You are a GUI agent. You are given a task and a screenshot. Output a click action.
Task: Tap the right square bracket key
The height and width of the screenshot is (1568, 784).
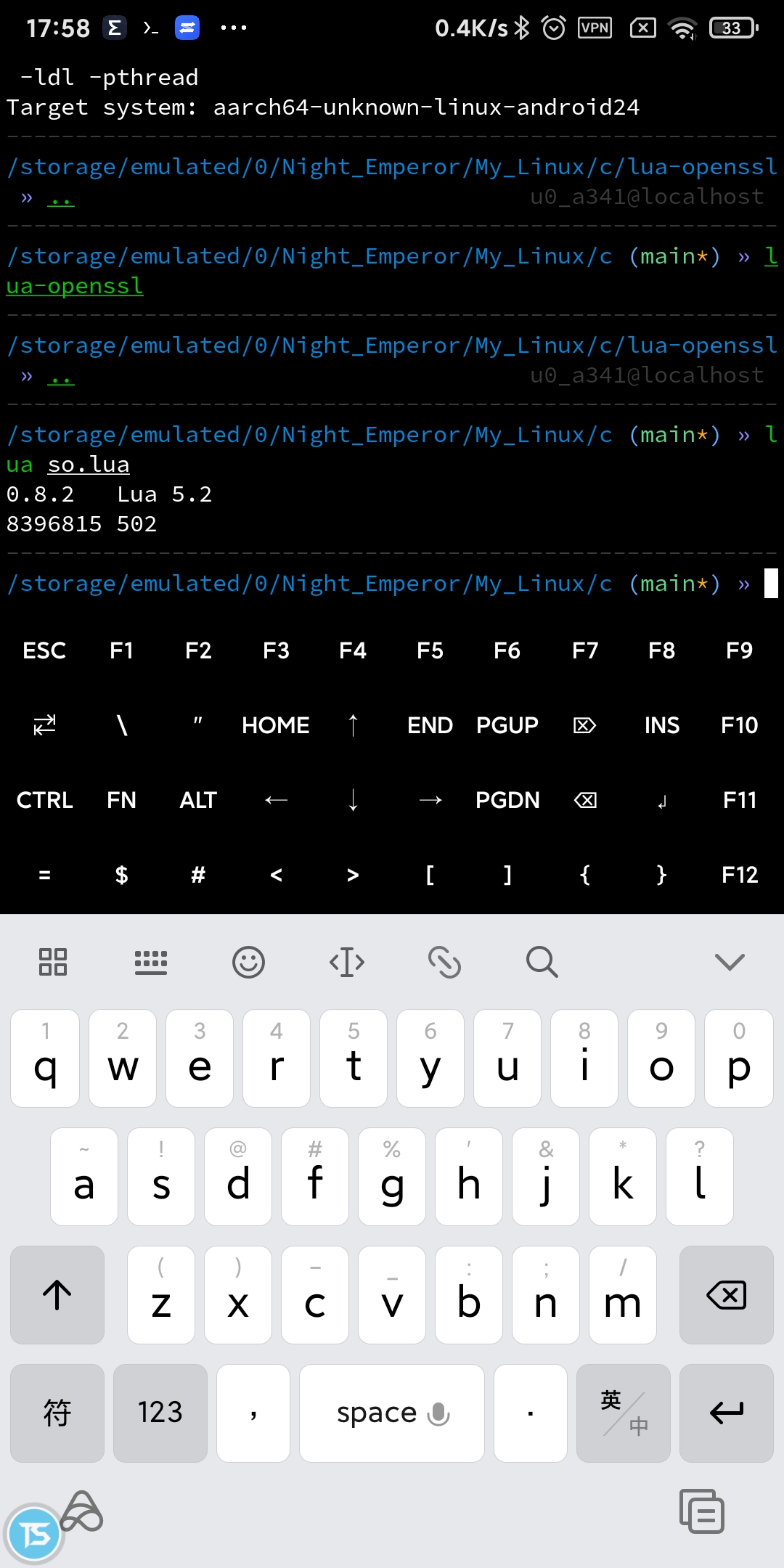point(507,875)
